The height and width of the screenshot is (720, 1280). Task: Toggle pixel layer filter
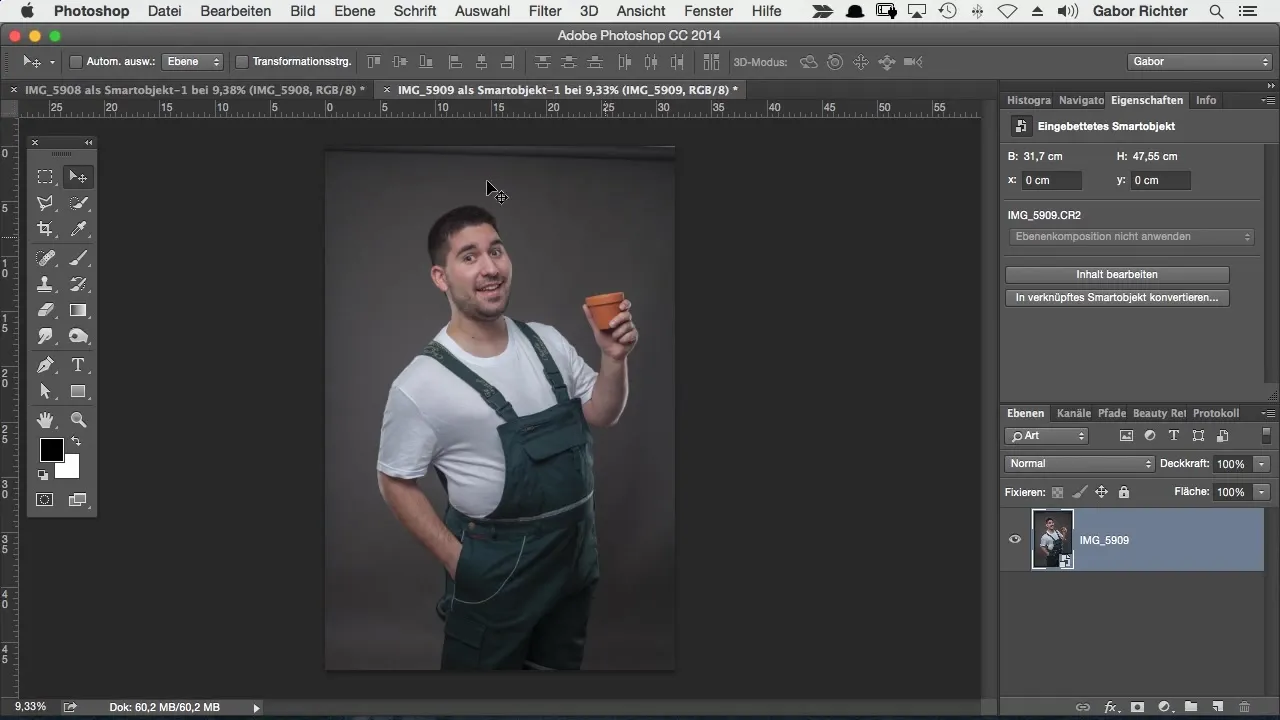coord(1126,436)
